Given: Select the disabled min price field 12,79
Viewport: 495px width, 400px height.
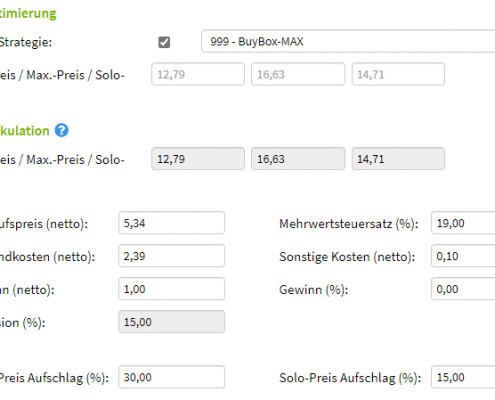Looking at the screenshot, I should [x=198, y=74].
